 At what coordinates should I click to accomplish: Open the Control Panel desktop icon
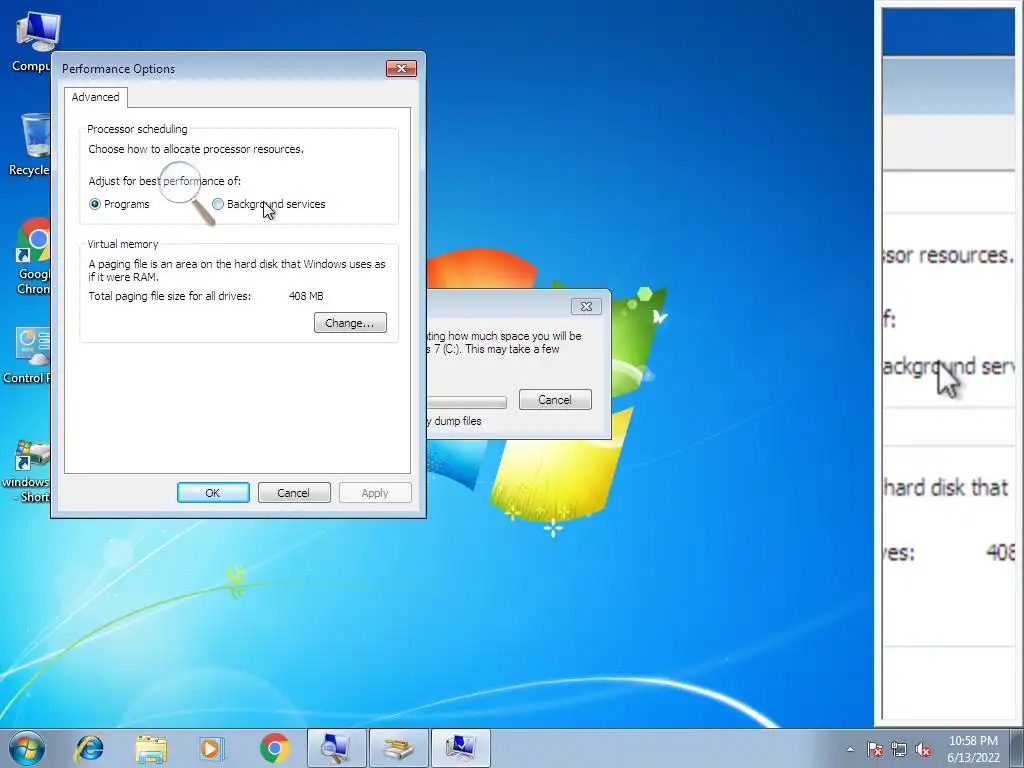point(26,355)
